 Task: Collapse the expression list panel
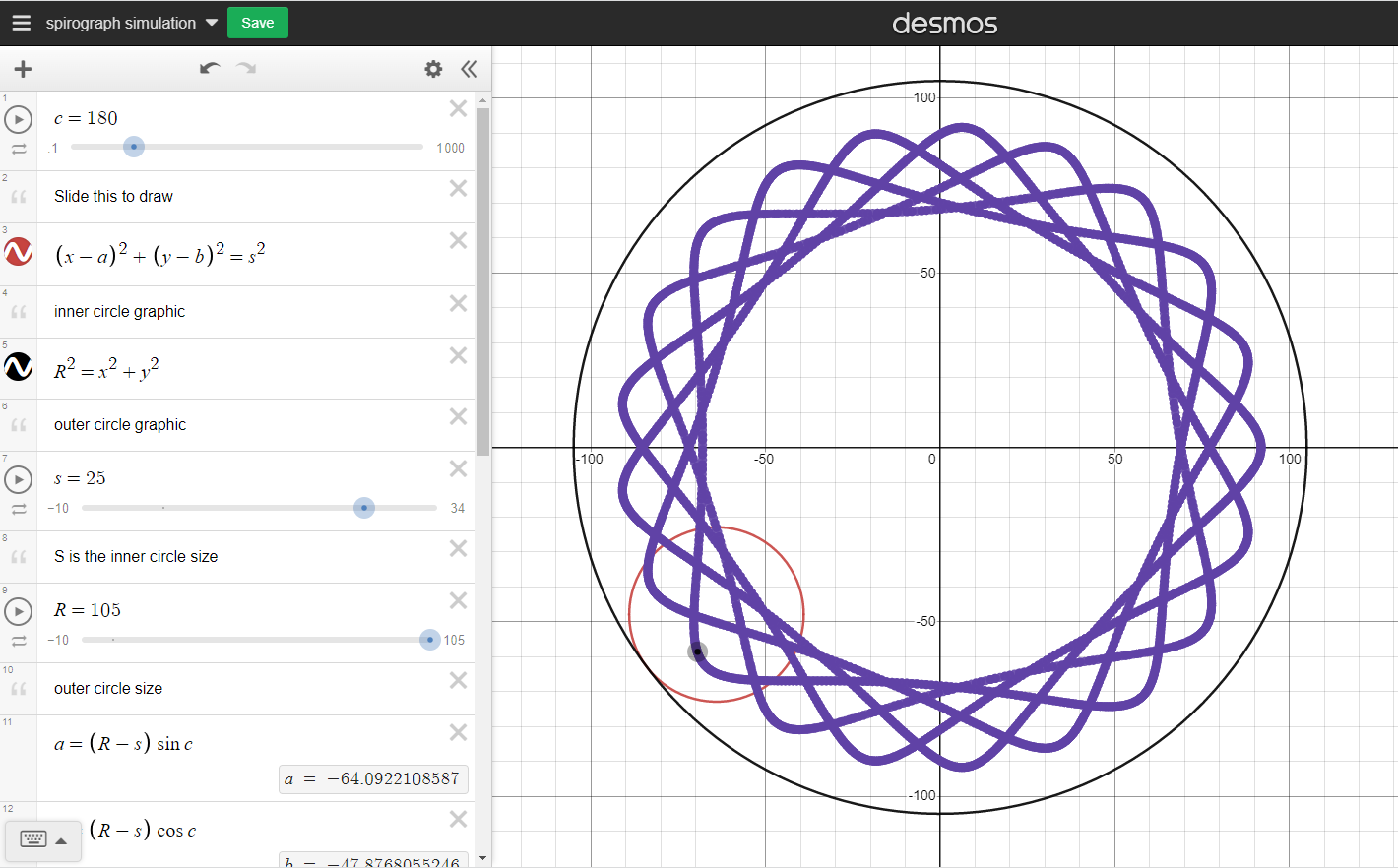click(469, 69)
